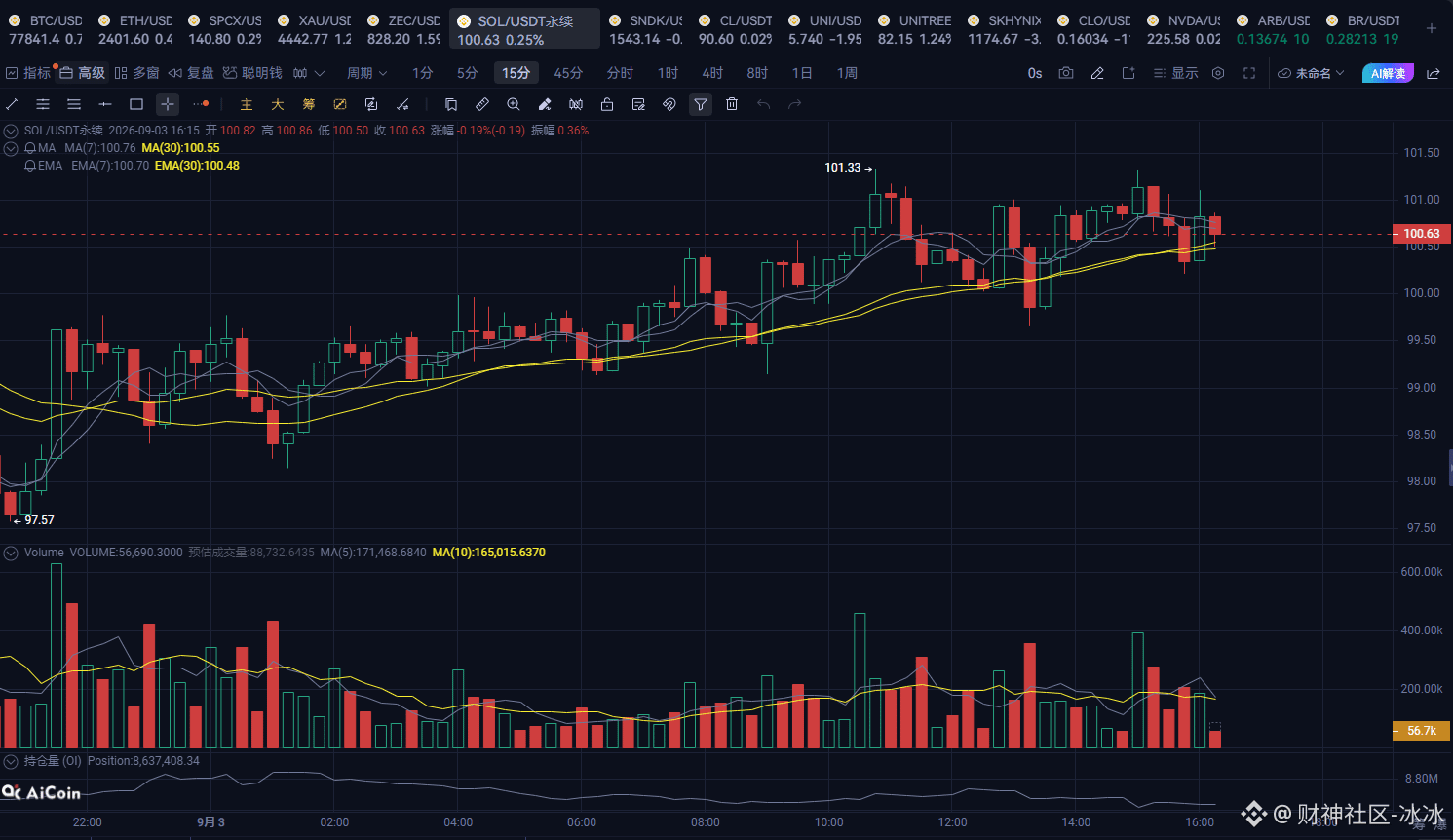Toggle the MA indicator alert bell
1453x840 pixels.
click(x=30, y=148)
